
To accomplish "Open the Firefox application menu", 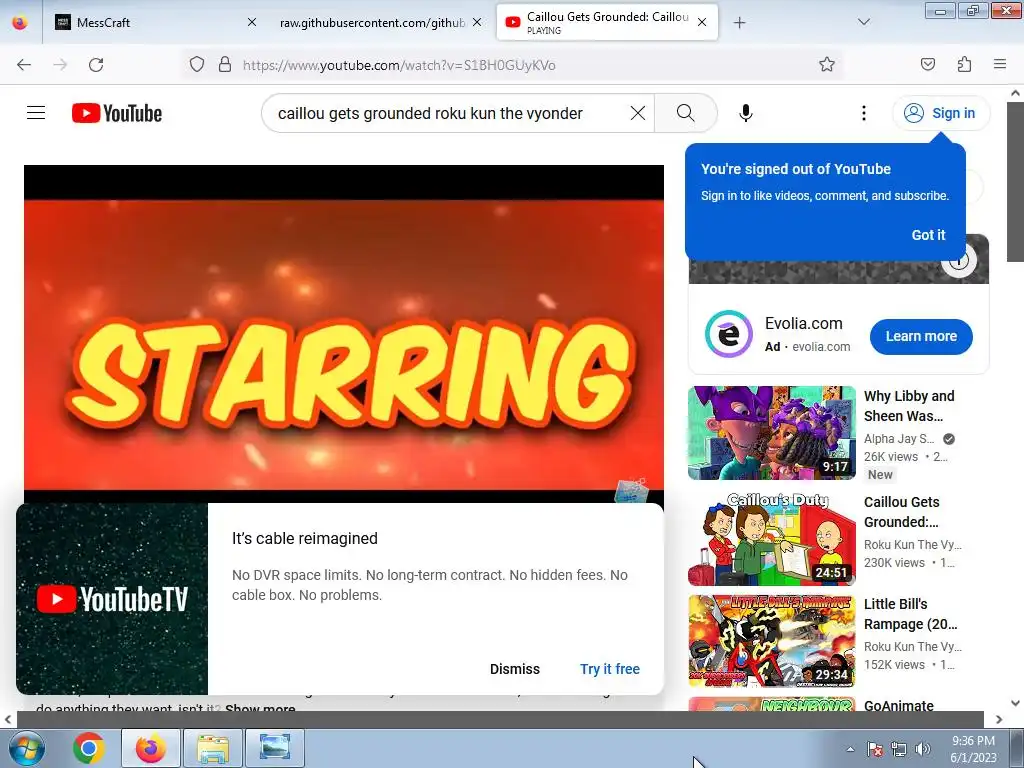I will pyautogui.click(x=1000, y=64).
